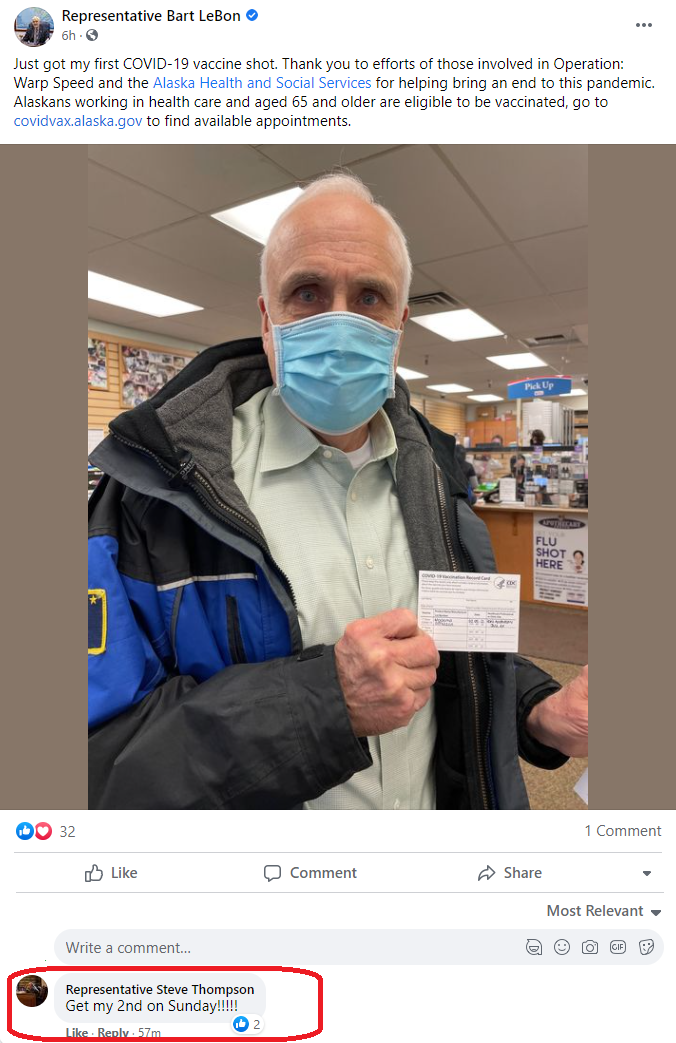This screenshot has width=676, height=1043.
Task: Open the Alaska Health and Social Services link
Action: [x=262, y=83]
